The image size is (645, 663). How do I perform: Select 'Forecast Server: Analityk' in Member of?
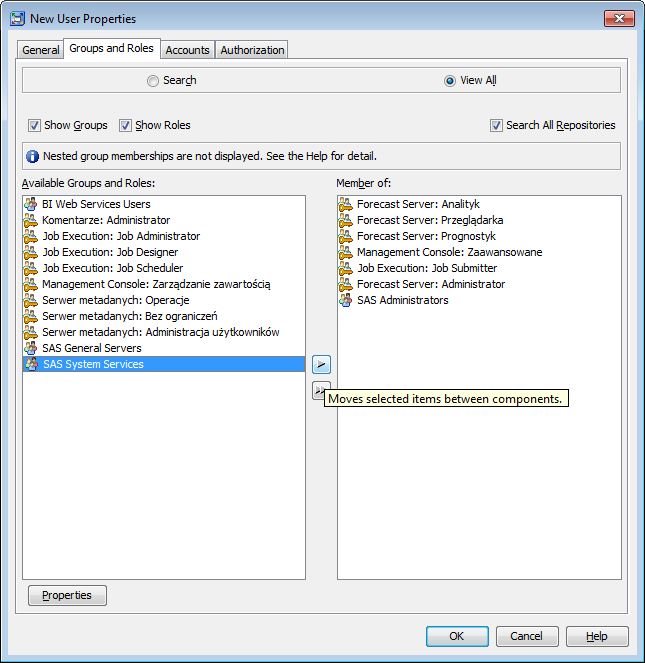click(479, 204)
